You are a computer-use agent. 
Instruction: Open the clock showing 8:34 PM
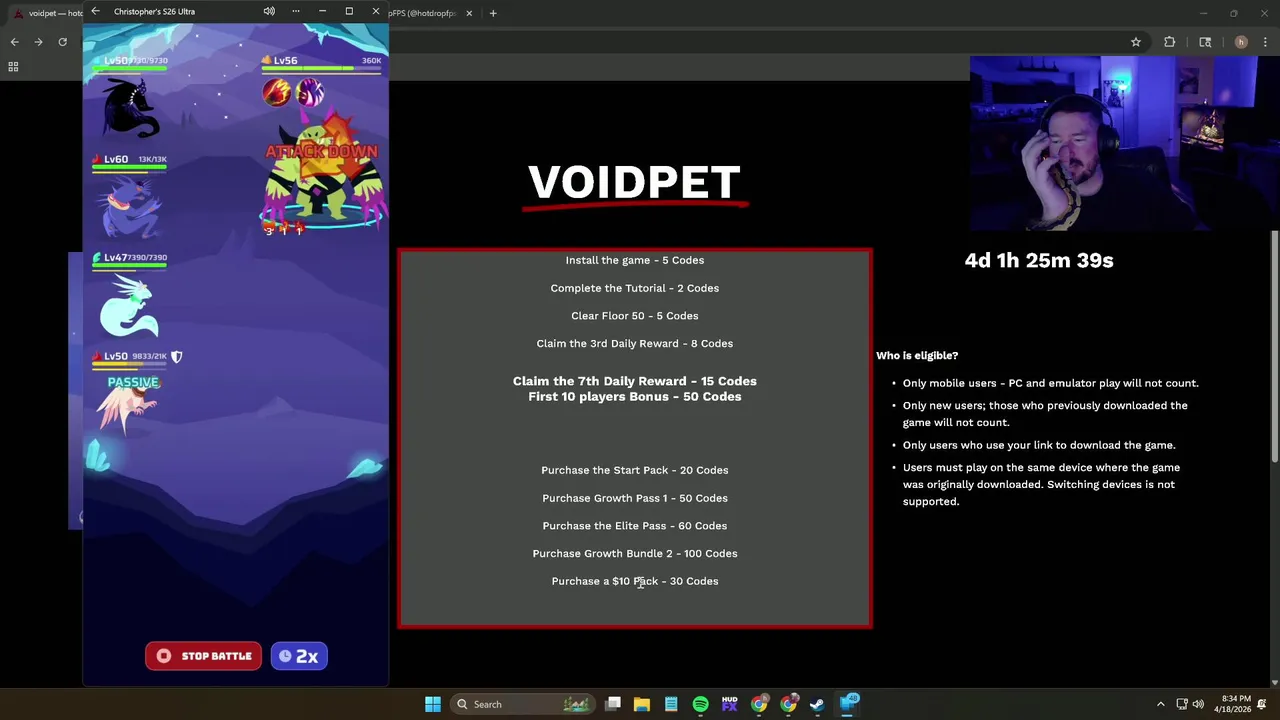[x=1232, y=704]
